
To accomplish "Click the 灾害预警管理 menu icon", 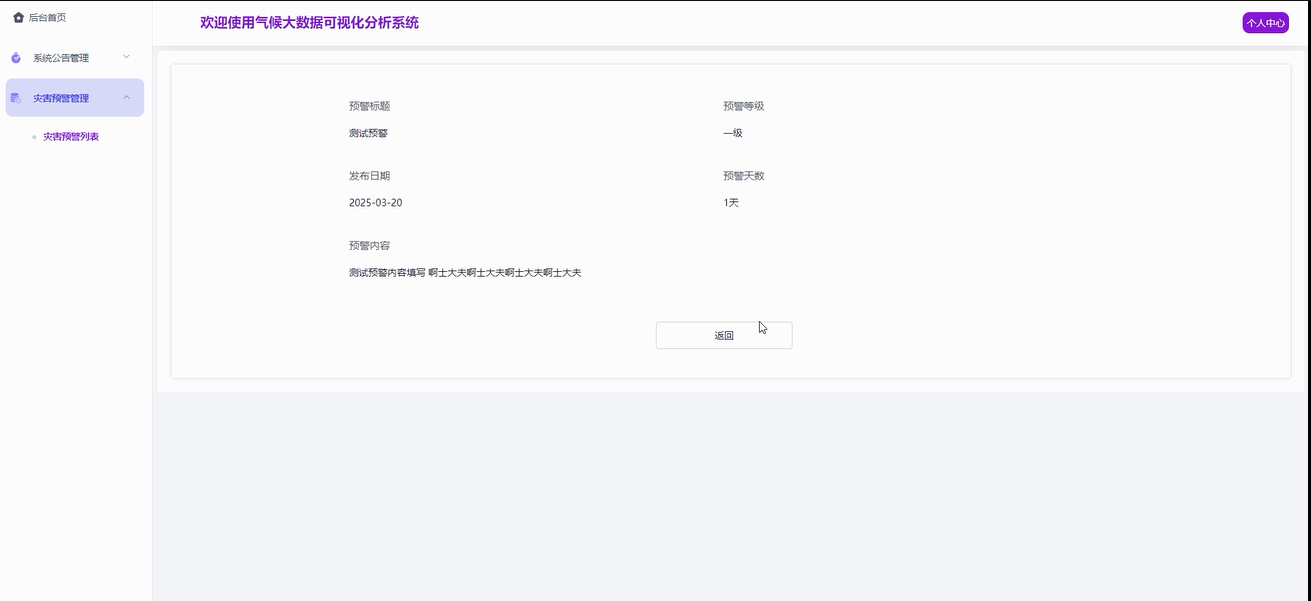I will (x=16, y=98).
